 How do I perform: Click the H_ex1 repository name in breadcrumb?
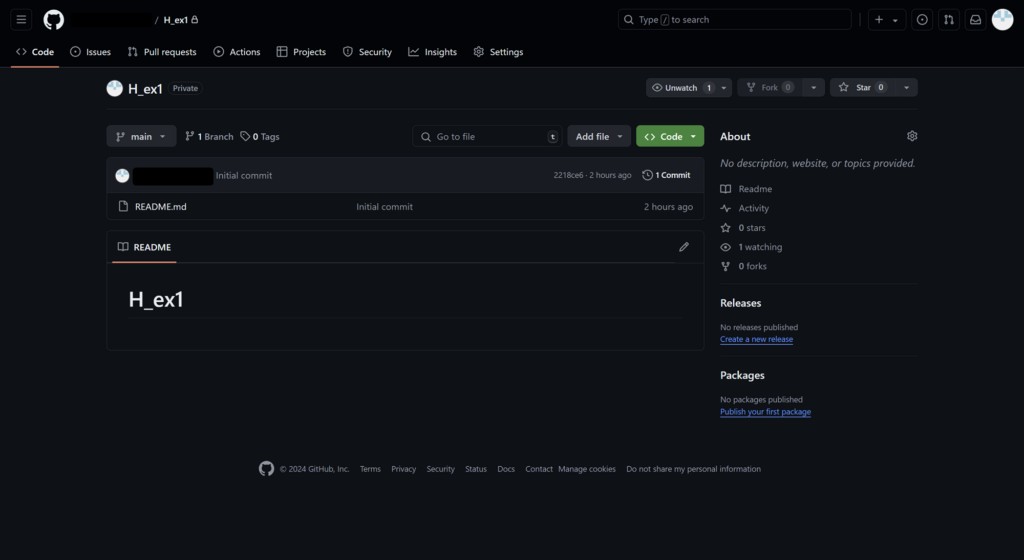pyautogui.click(x=176, y=20)
